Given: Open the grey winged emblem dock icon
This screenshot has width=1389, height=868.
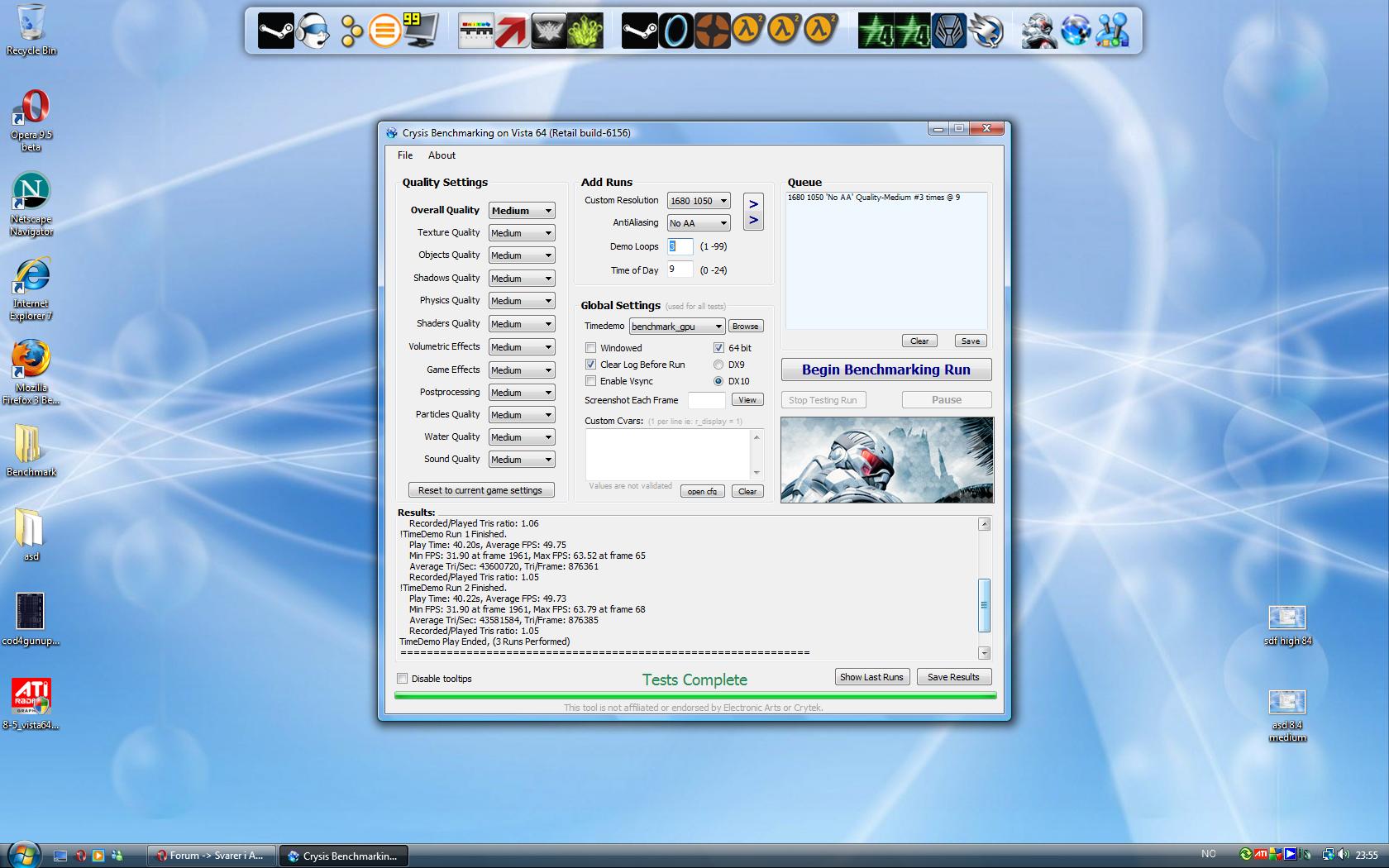Looking at the screenshot, I should click(548, 31).
